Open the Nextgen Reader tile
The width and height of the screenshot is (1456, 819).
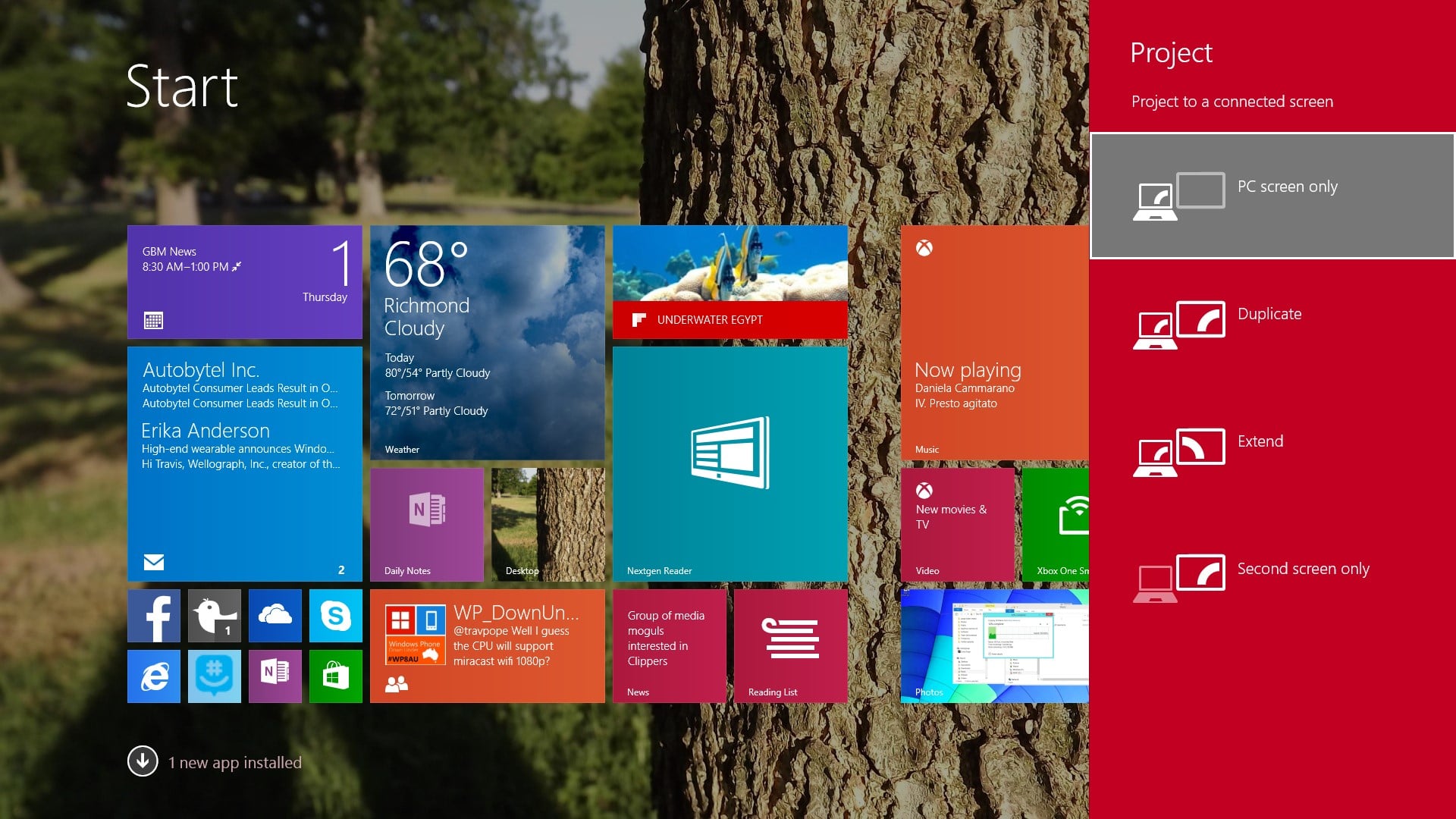click(x=730, y=464)
